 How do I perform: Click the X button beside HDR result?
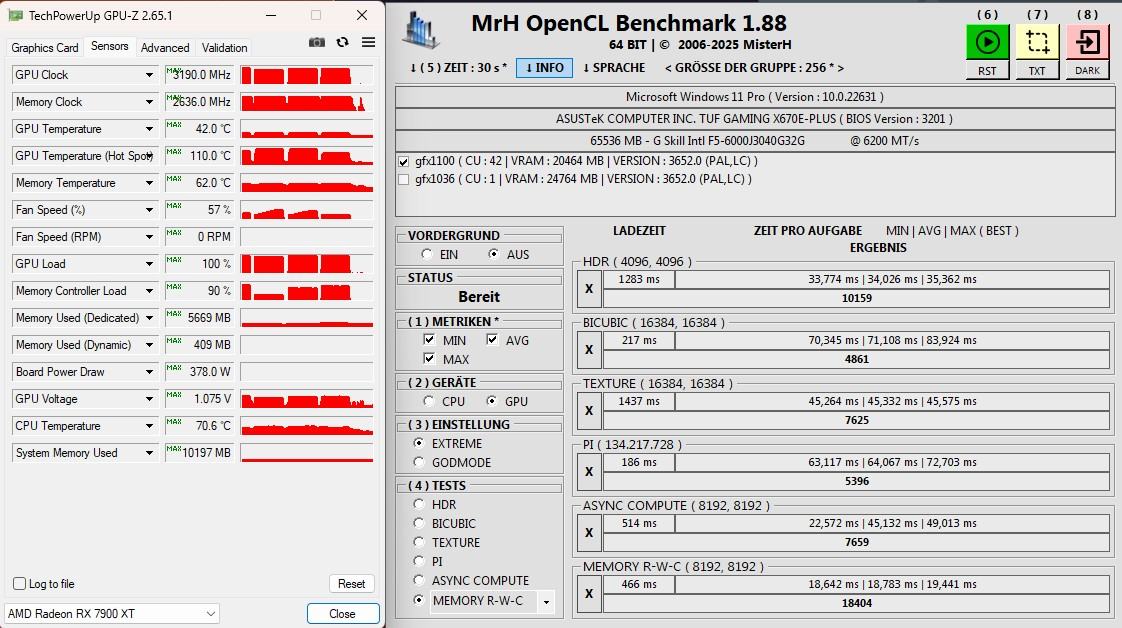click(589, 289)
